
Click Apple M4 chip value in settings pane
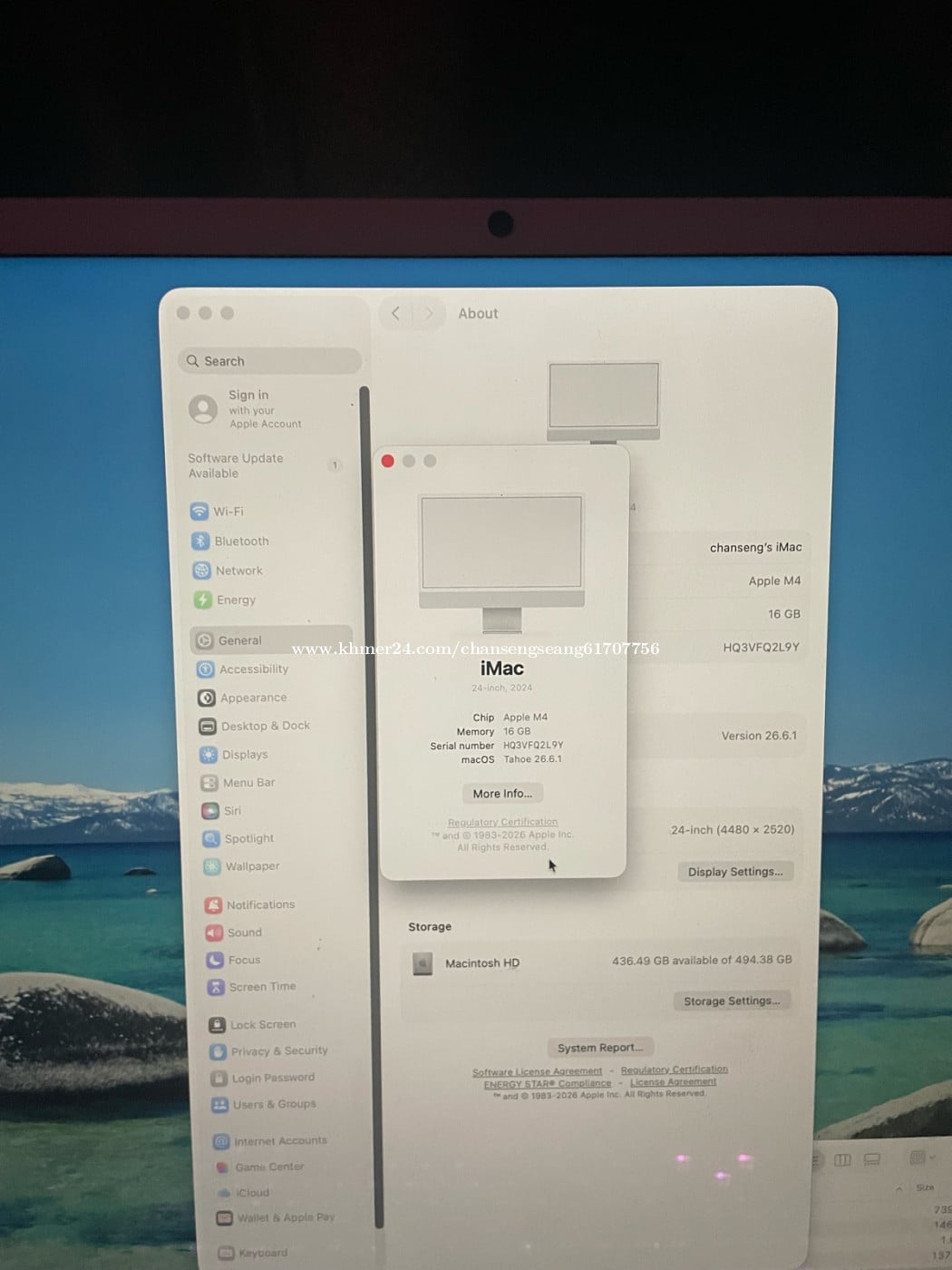coord(774,581)
